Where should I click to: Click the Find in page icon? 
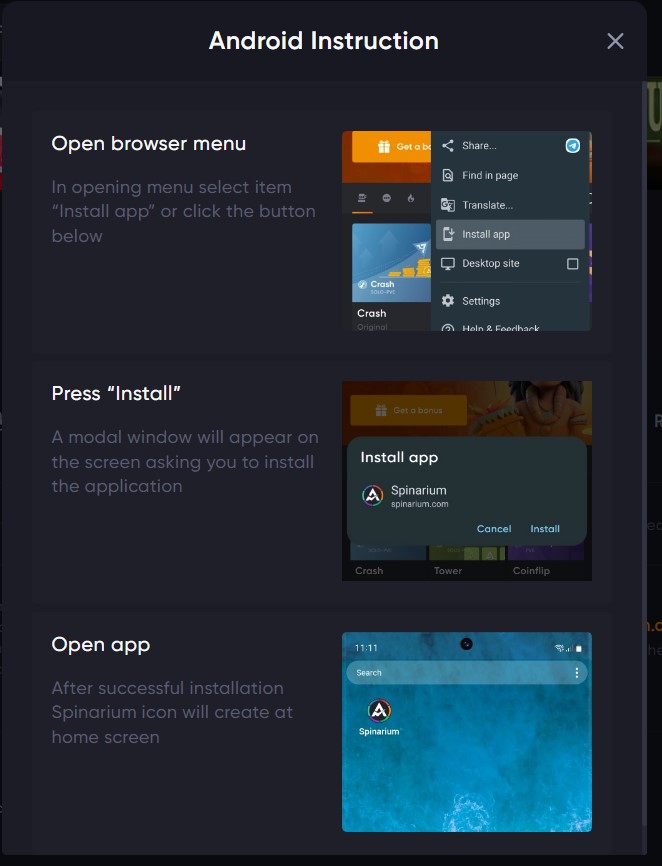coord(448,175)
